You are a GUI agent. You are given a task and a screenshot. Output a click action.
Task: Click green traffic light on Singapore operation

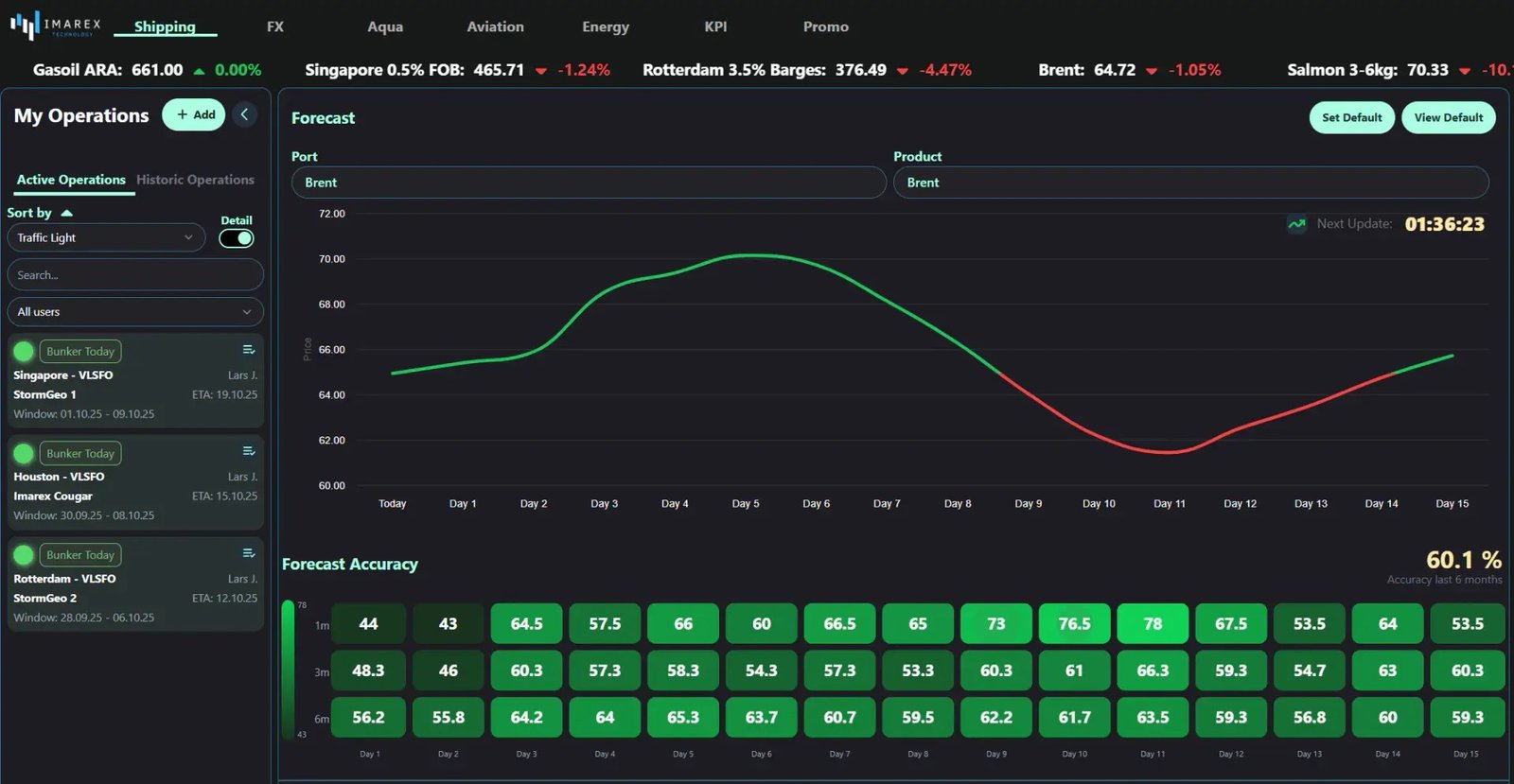[24, 352]
